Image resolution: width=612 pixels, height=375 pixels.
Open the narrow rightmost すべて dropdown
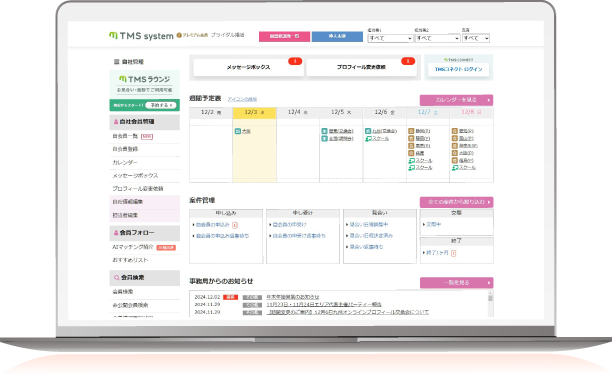[x=476, y=38]
